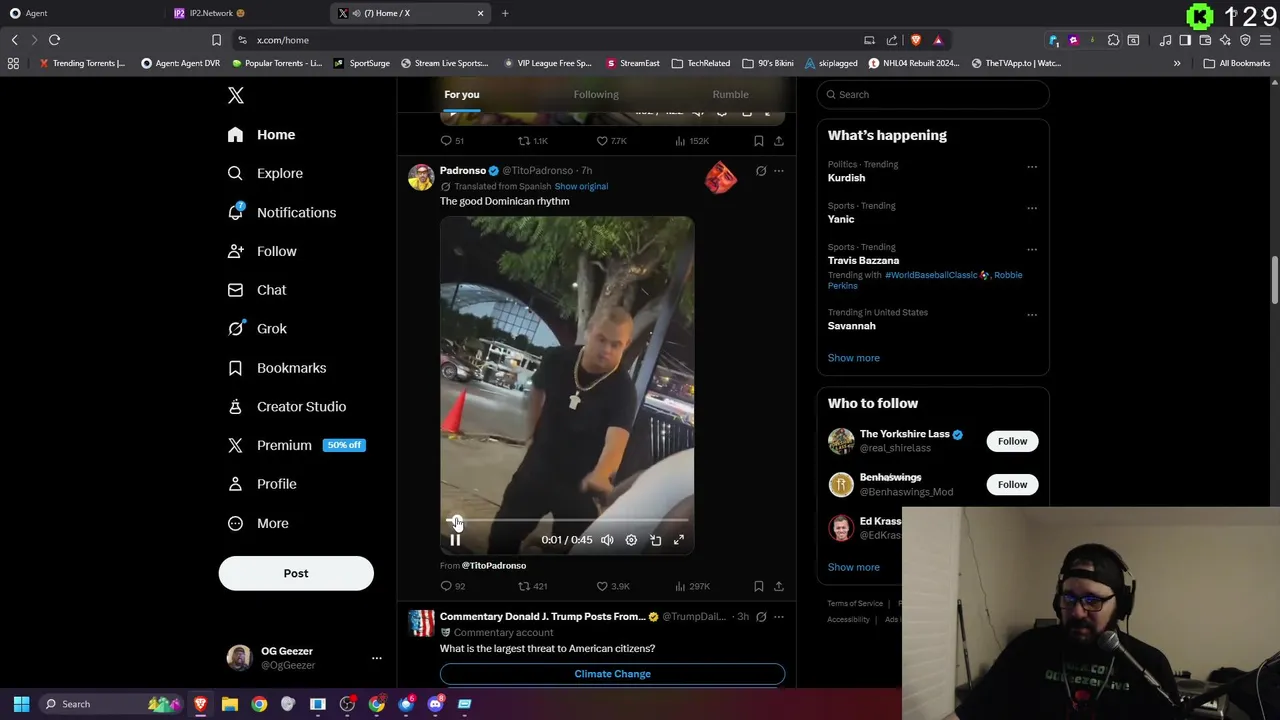Screen dimensions: 1280x720
Task: Open Terms of Service footer link
Action: (855, 603)
